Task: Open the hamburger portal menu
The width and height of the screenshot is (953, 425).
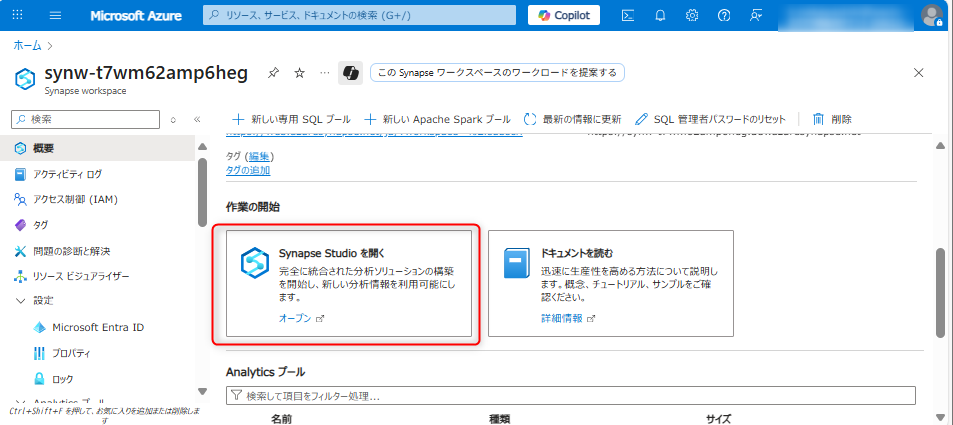Action: (x=55, y=15)
